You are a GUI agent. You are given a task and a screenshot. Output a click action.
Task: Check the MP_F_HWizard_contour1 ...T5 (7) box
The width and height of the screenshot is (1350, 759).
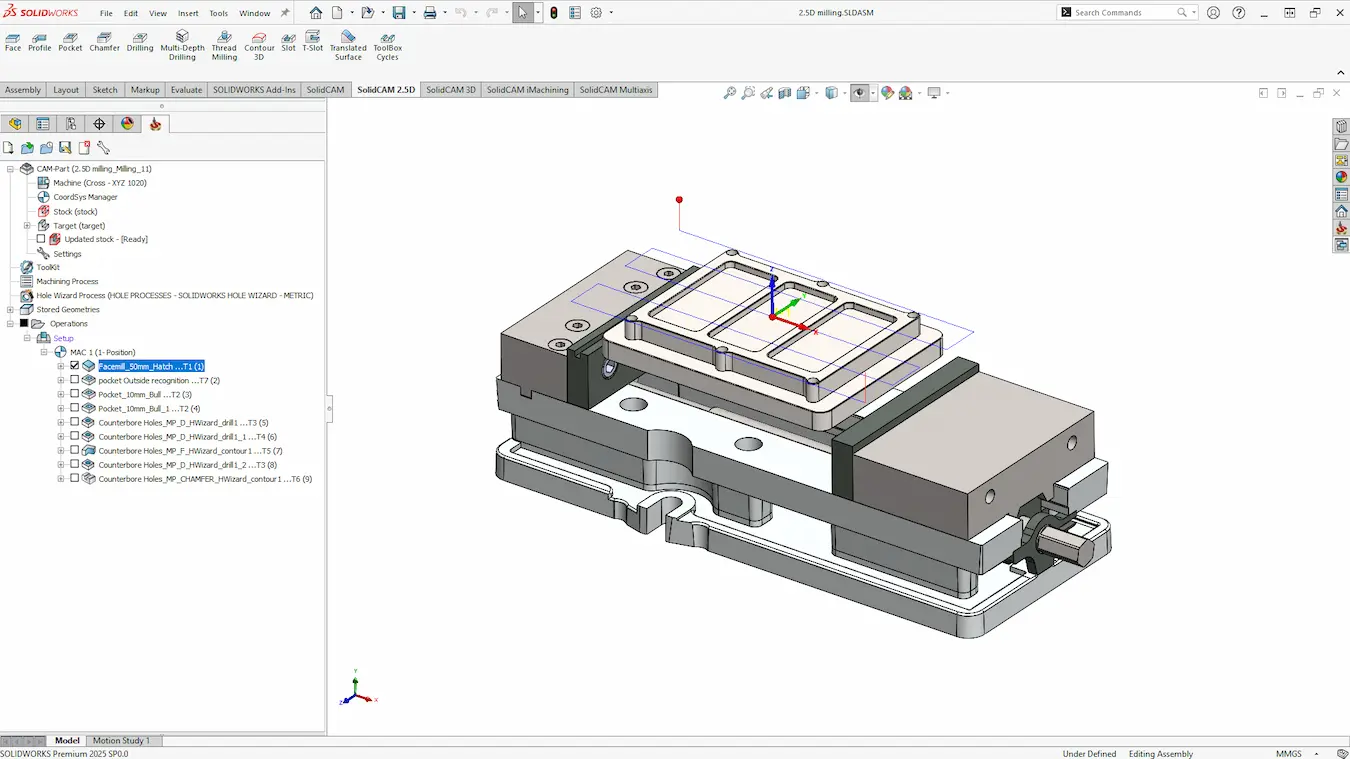74,450
